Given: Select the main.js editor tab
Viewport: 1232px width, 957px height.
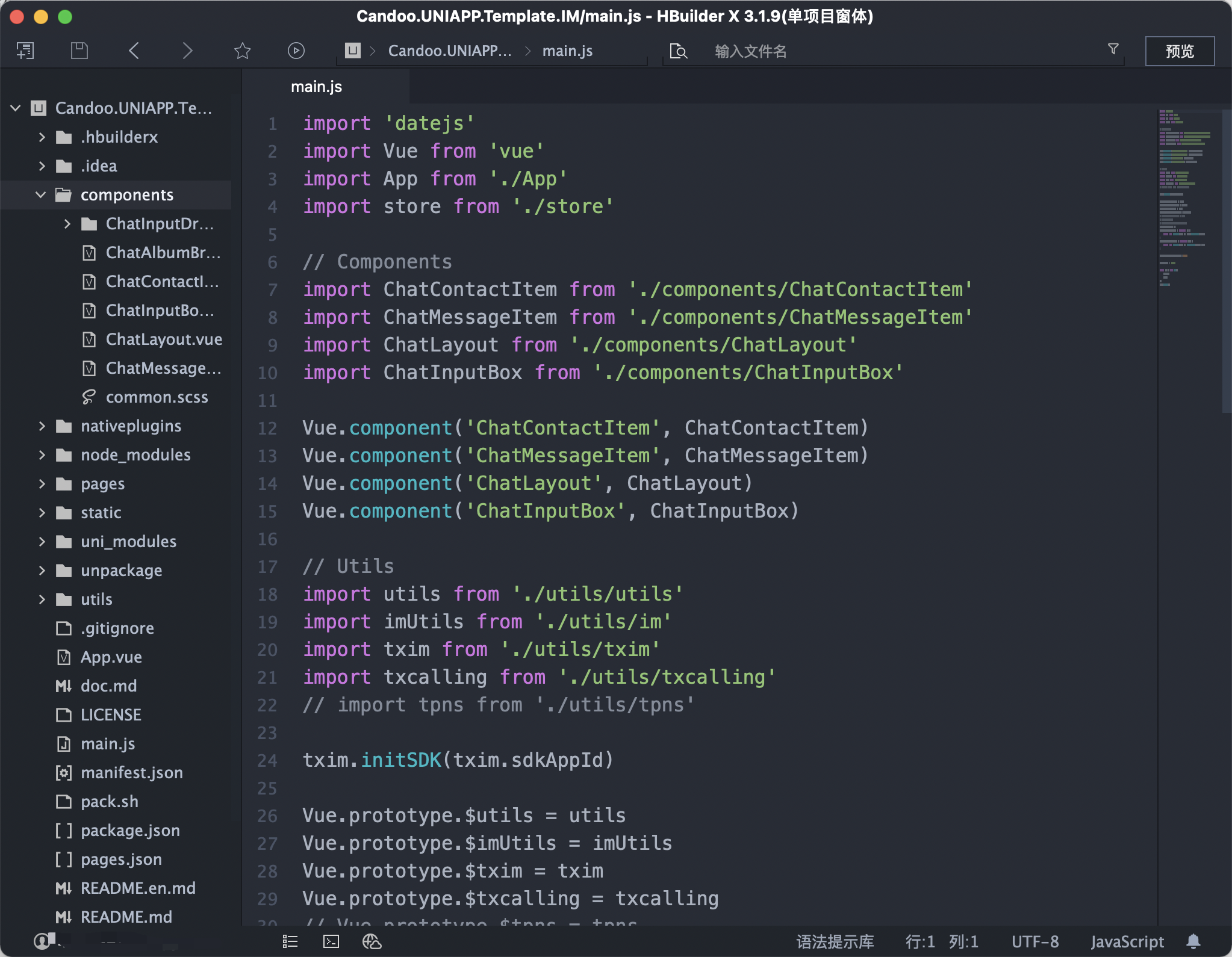Looking at the screenshot, I should coord(326,87).
